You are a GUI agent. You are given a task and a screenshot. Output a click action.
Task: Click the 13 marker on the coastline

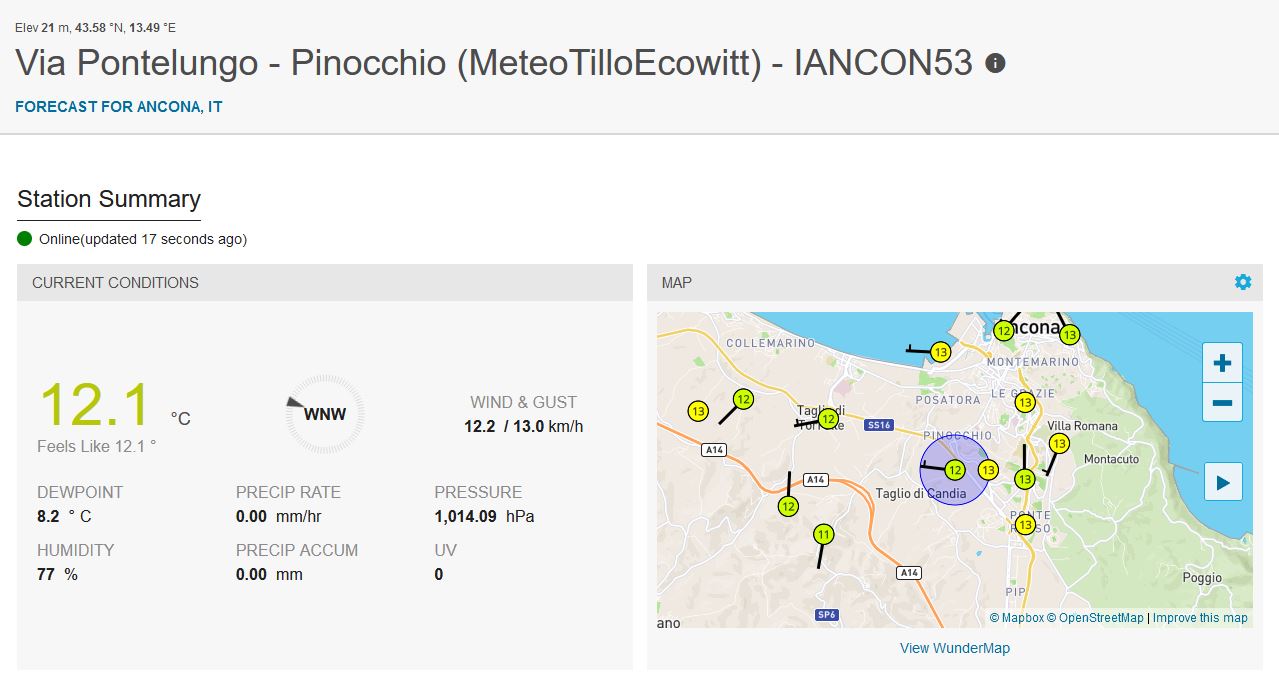(x=940, y=352)
